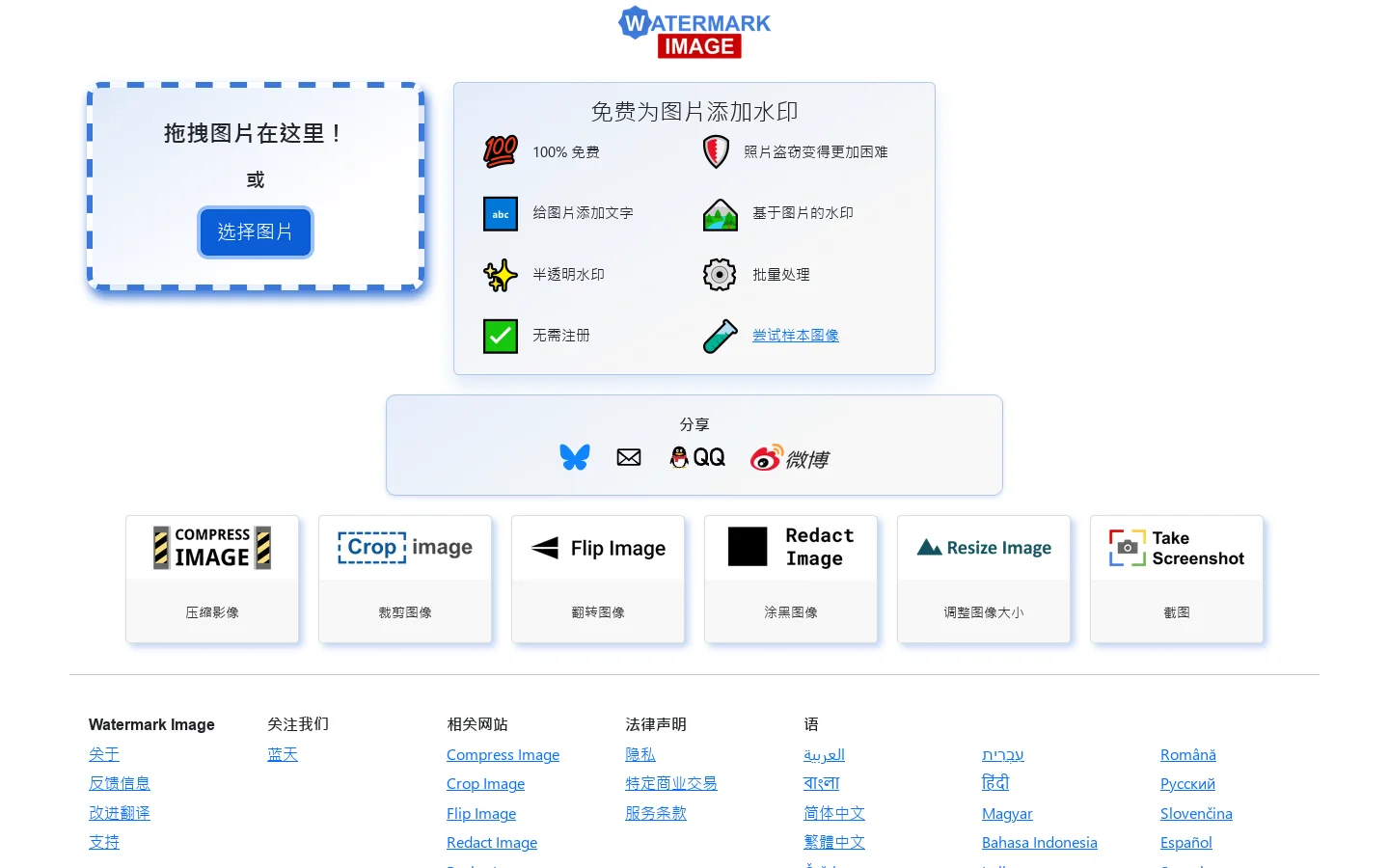Open the Redact Image tool card
Image resolution: width=1389 pixels, height=868 pixels.
tap(791, 579)
